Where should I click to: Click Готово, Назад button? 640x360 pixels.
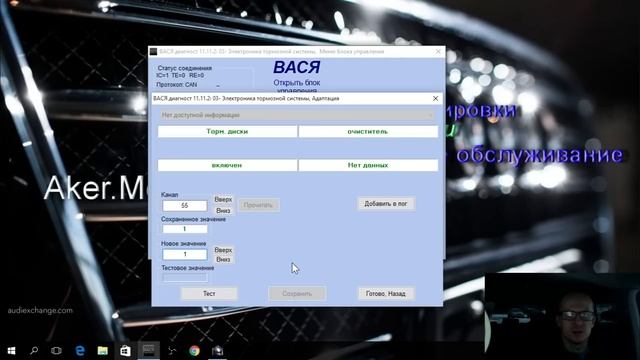pyautogui.click(x=386, y=293)
